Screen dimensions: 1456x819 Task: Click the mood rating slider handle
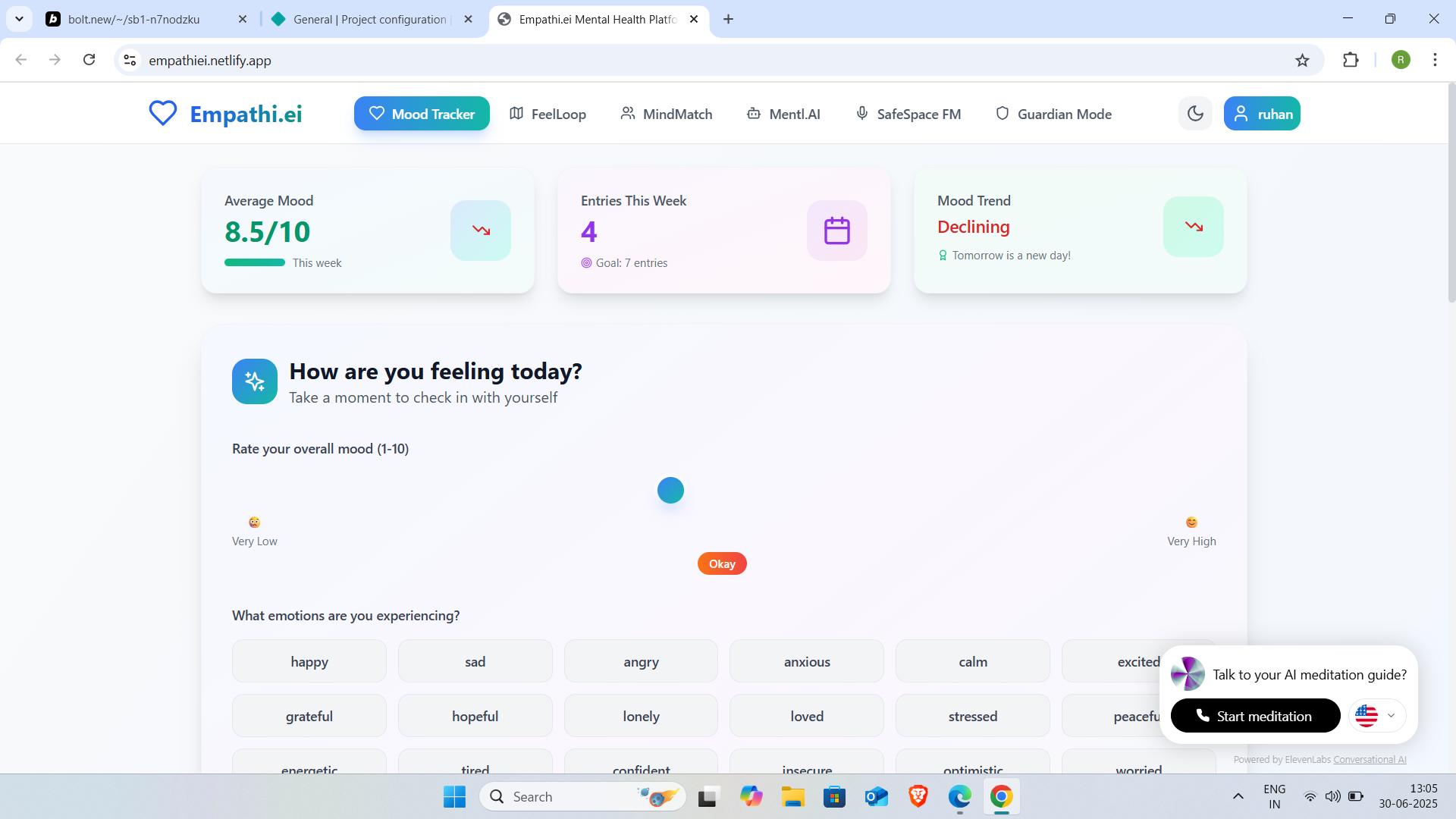coord(670,490)
